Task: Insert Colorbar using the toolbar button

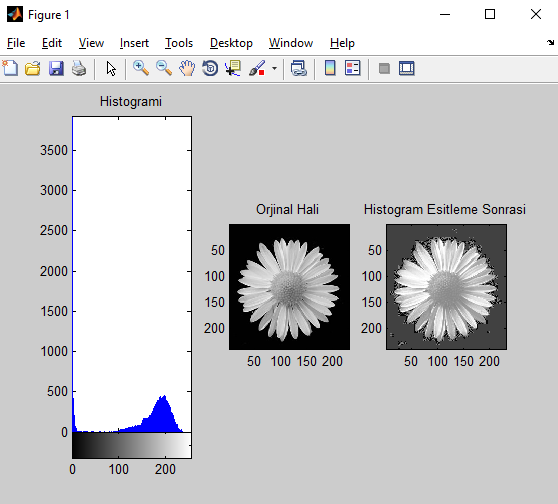Action: pos(330,68)
